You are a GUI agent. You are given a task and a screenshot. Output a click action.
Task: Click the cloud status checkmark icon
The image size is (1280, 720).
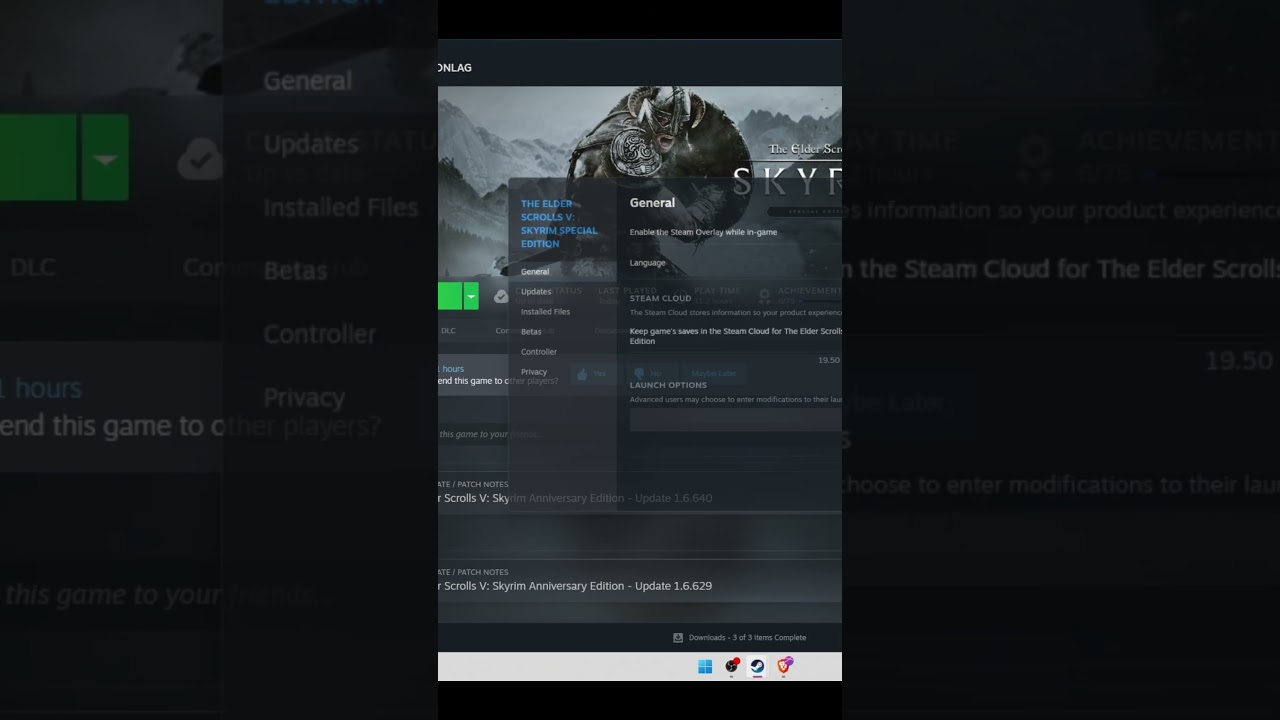(x=501, y=296)
